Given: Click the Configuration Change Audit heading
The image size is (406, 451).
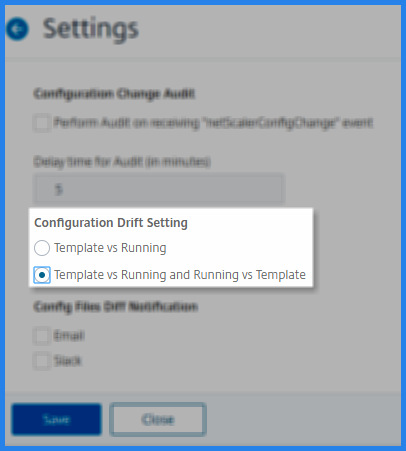Looking at the screenshot, I should click(x=114, y=94).
